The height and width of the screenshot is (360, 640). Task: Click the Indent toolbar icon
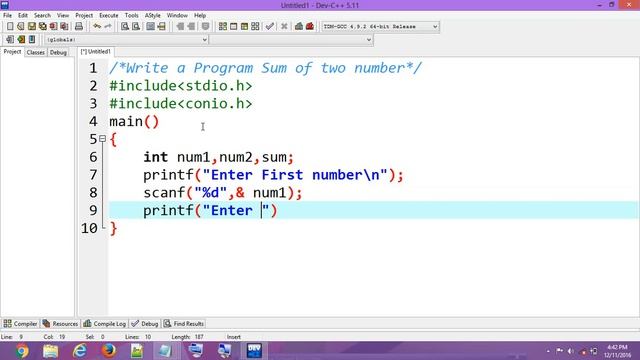pyautogui.click(x=180, y=27)
